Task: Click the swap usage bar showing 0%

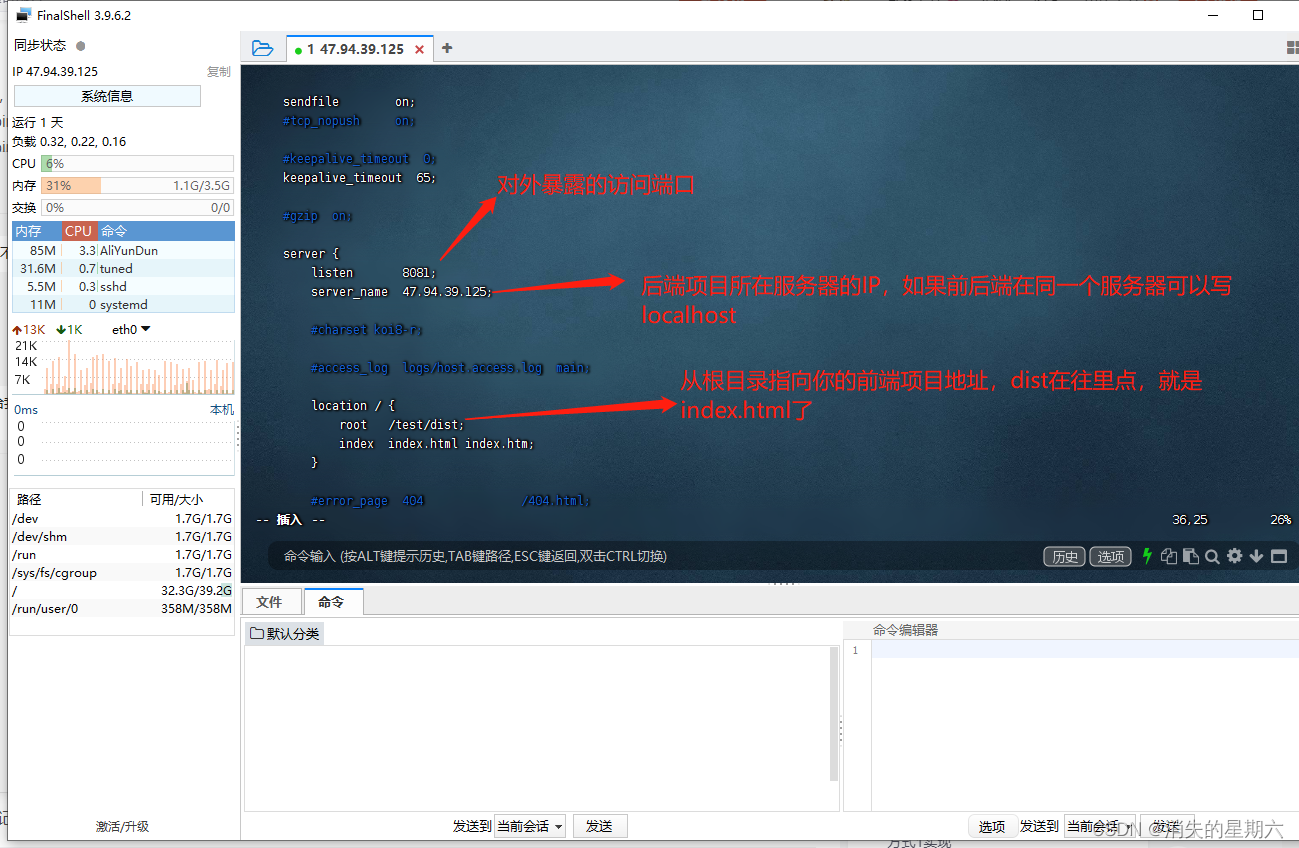Action: coord(137,208)
